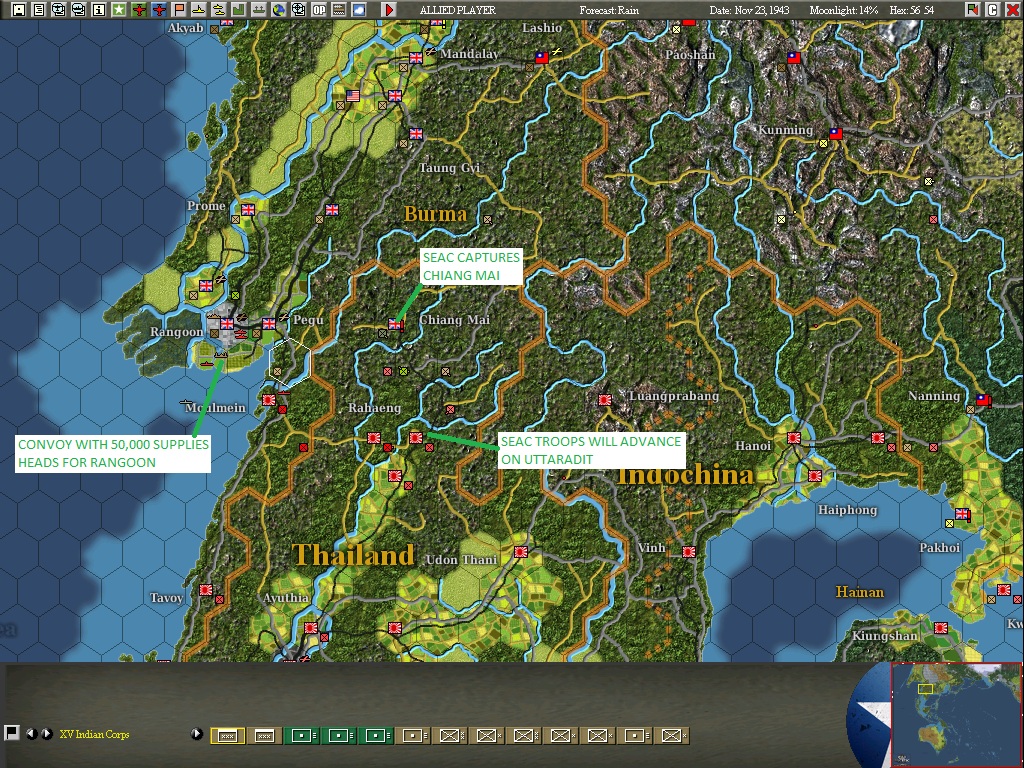Select the Japanese unit near Moulmein
This screenshot has height=768, width=1024.
268,399
